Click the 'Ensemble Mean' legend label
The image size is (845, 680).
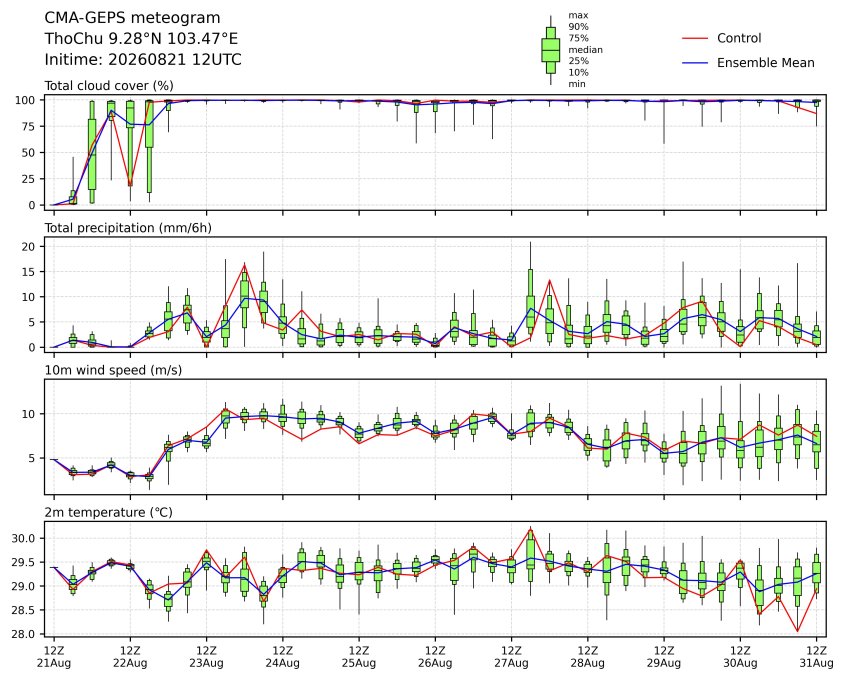coord(765,63)
